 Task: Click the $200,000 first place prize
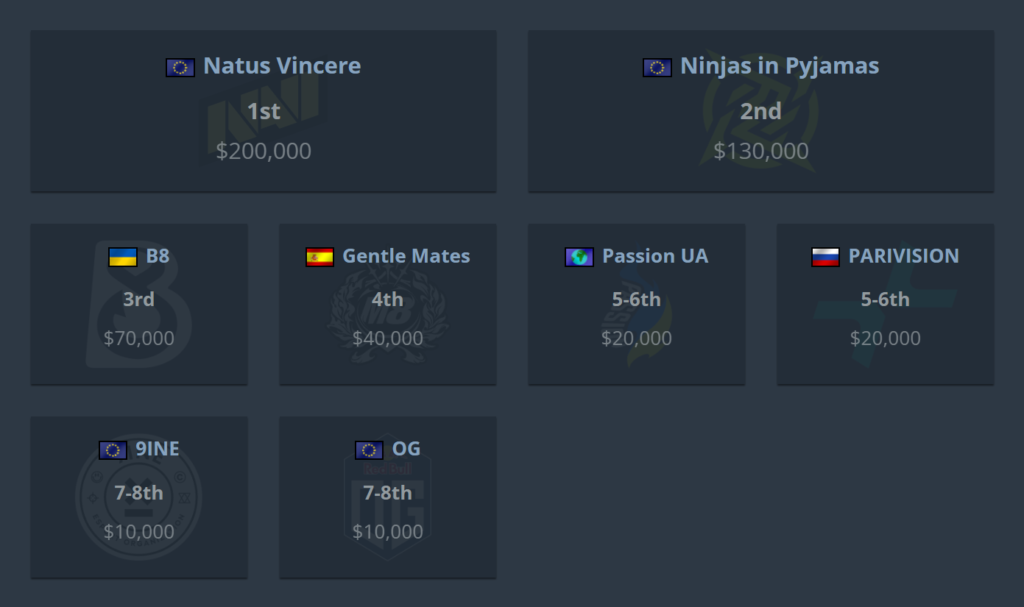point(264,151)
